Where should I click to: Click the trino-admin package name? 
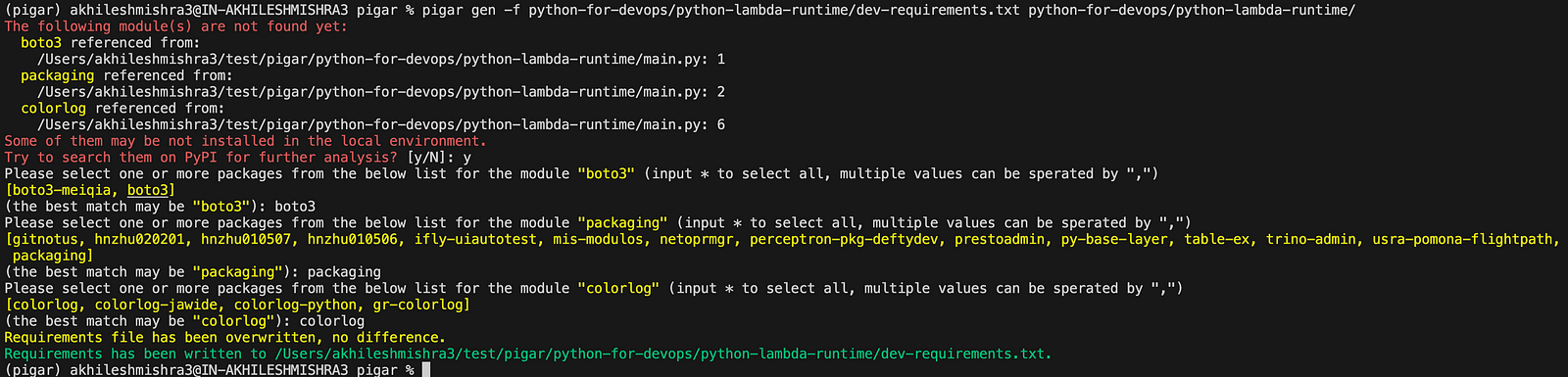pyautogui.click(x=1310, y=239)
